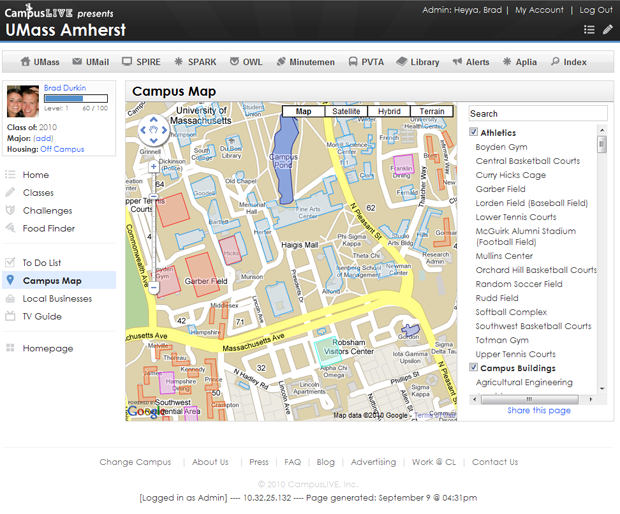Click the Search input field
This screenshot has height=514, width=620.
pyautogui.click(x=537, y=114)
